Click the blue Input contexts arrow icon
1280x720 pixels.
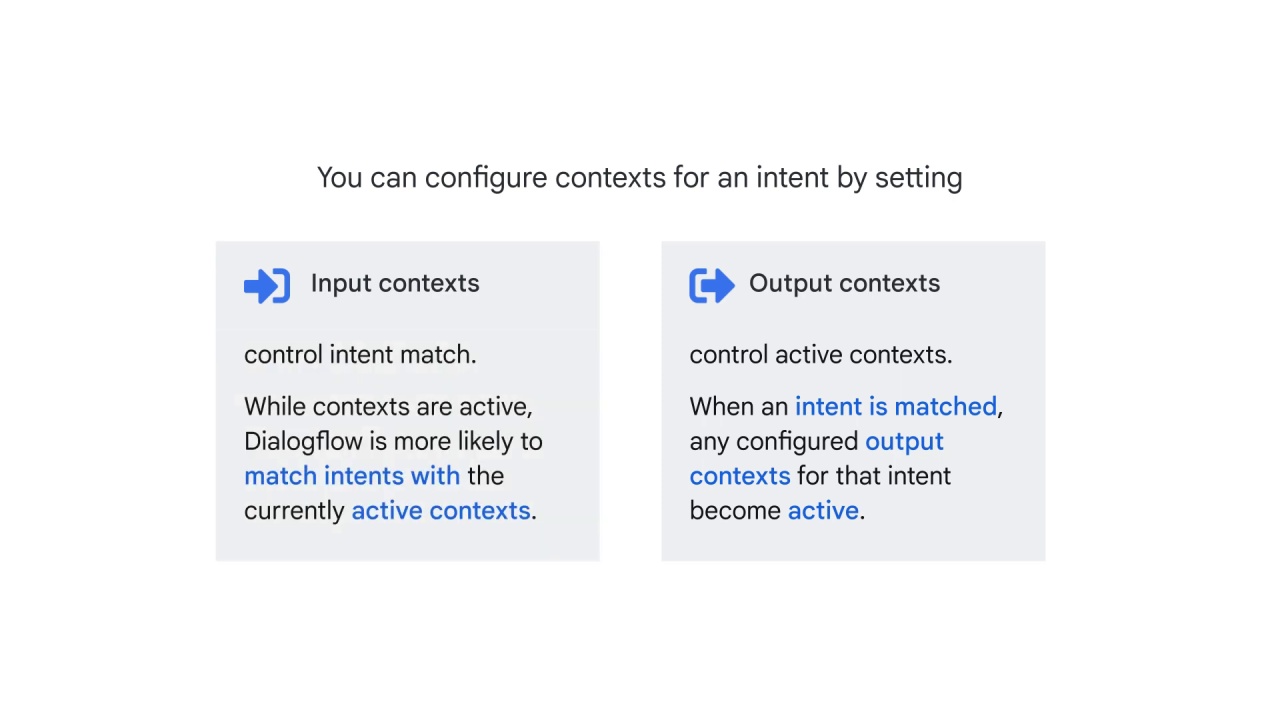point(267,286)
